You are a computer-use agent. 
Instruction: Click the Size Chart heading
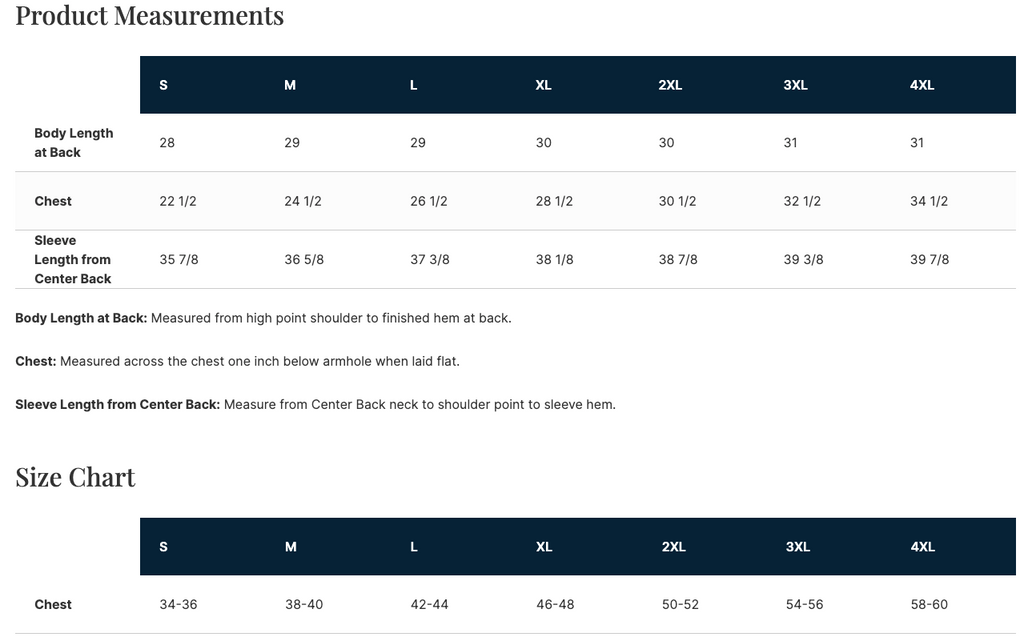click(75, 477)
